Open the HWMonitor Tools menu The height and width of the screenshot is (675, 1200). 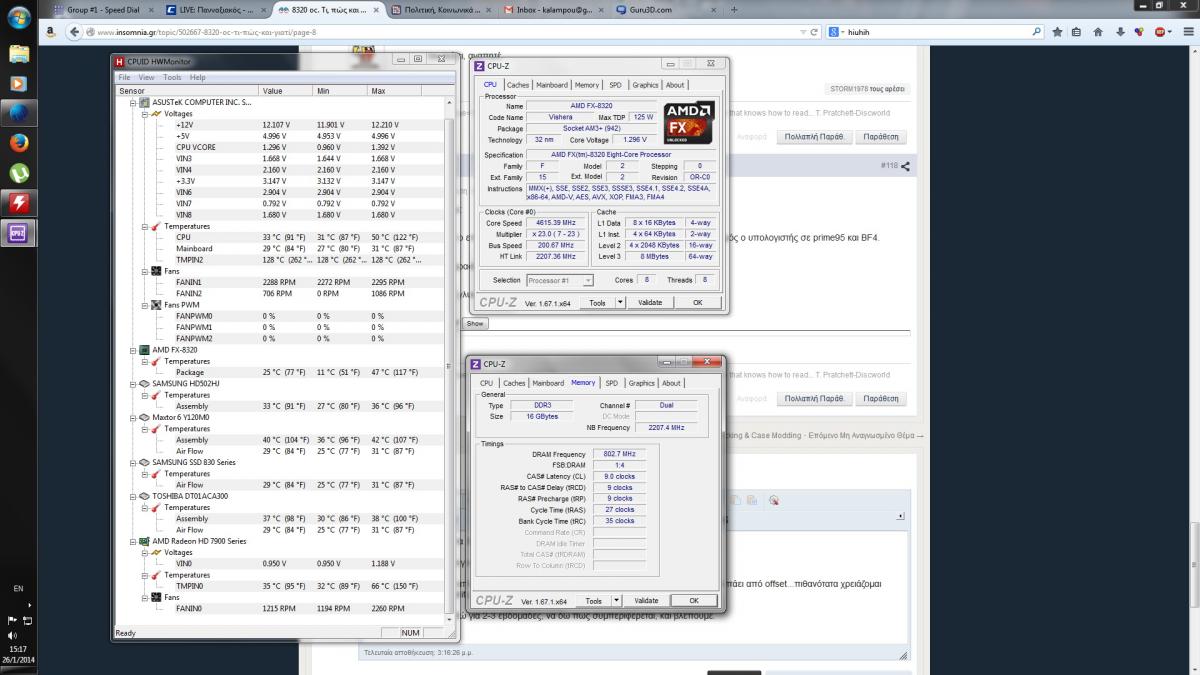click(172, 77)
